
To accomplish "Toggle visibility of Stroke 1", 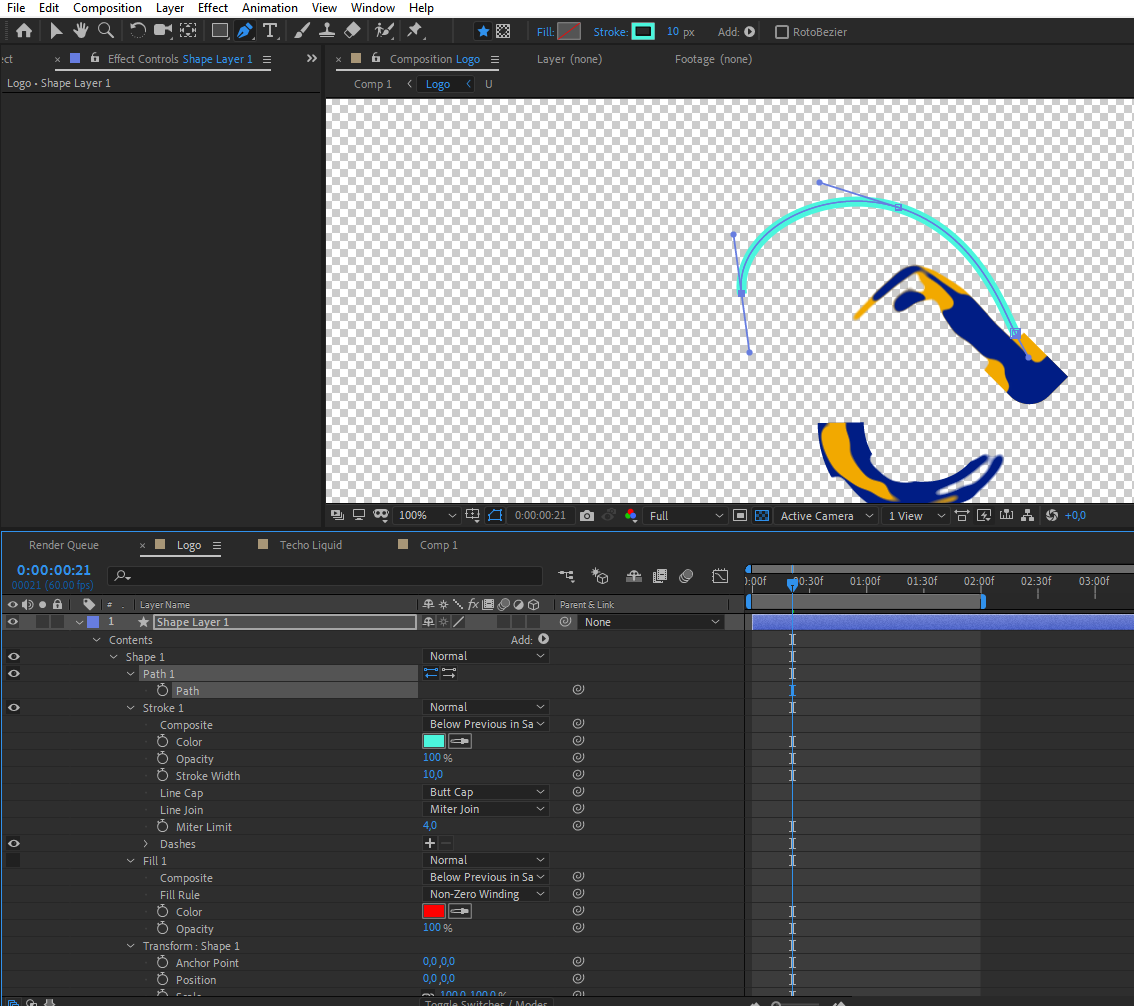I will [x=13, y=708].
